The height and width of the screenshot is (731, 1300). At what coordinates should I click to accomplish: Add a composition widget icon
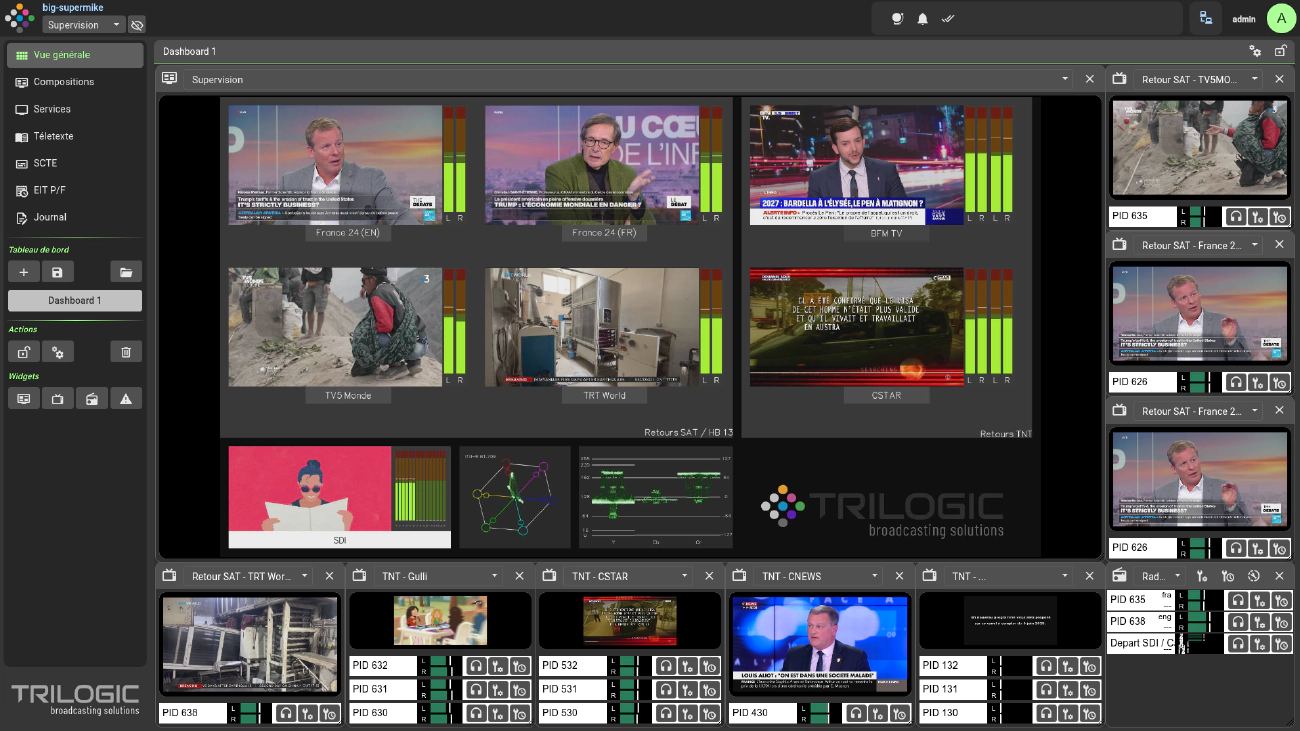(x=24, y=399)
